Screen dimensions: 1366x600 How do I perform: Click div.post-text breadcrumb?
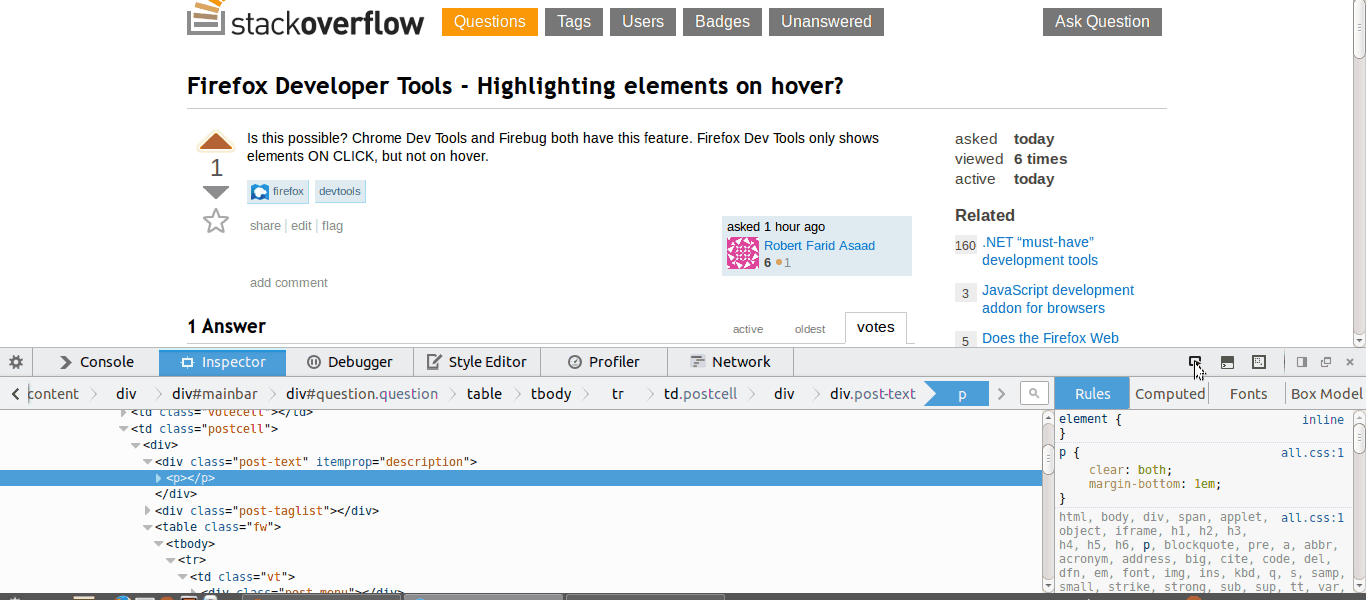click(x=873, y=393)
